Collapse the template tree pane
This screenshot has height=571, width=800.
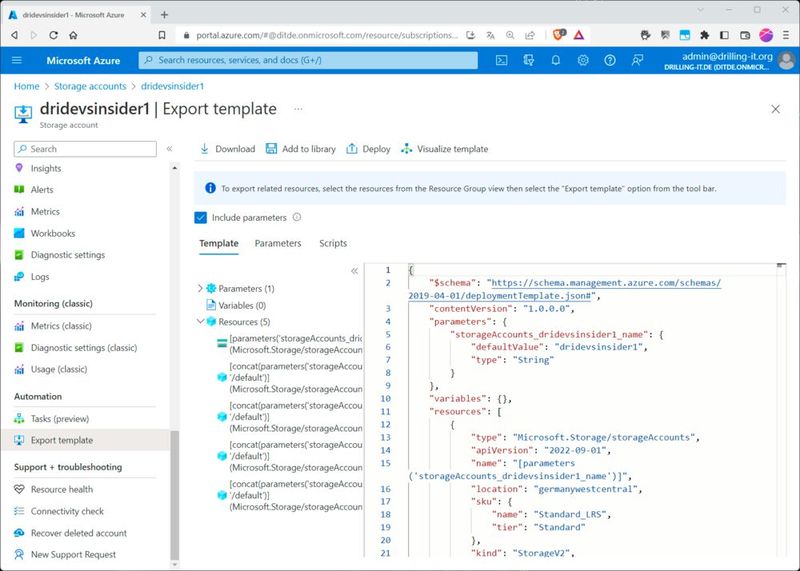click(x=354, y=271)
